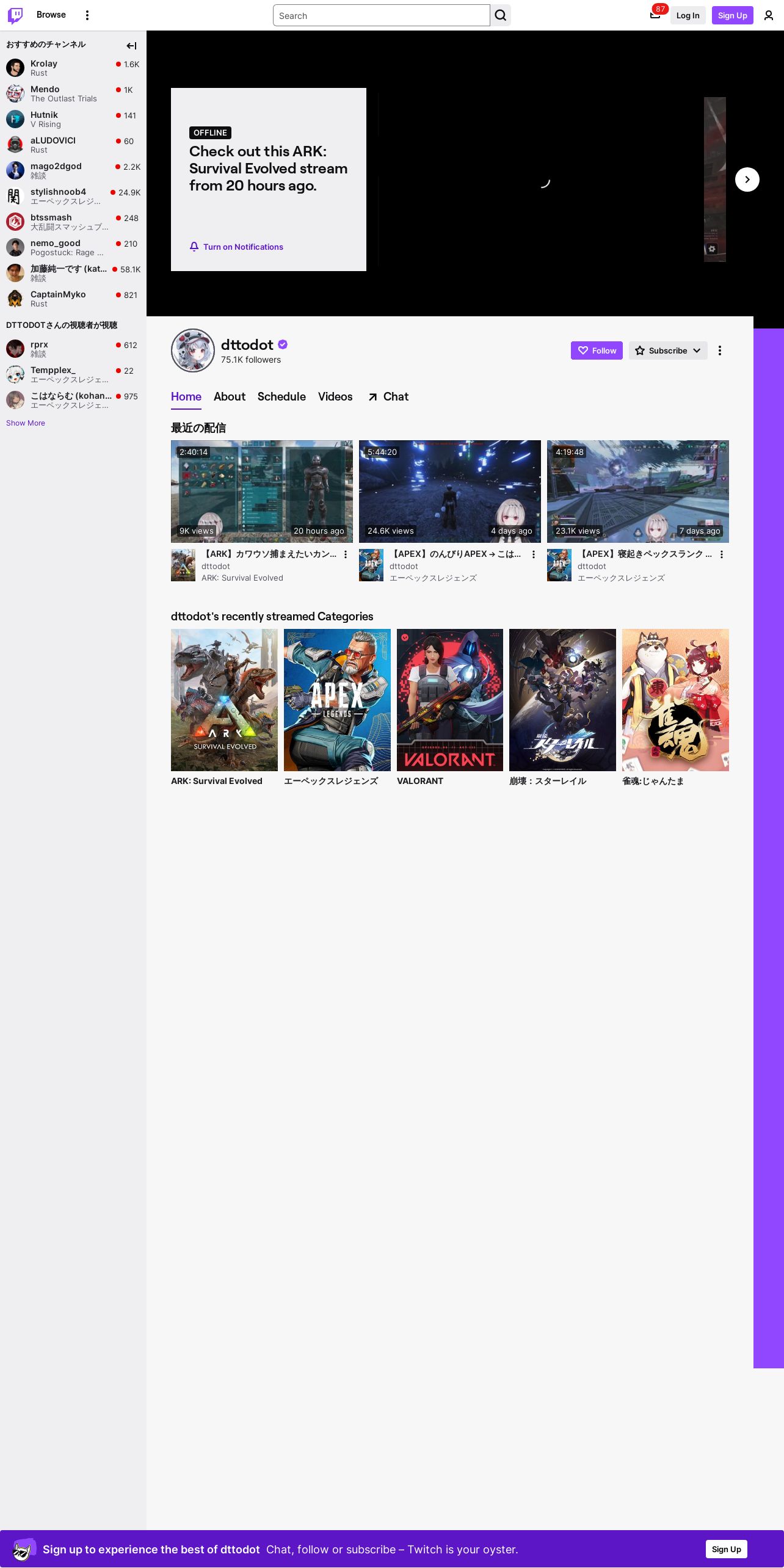Click aLUDOVICI's channel avatar
784x1568 pixels.
pos(15,145)
